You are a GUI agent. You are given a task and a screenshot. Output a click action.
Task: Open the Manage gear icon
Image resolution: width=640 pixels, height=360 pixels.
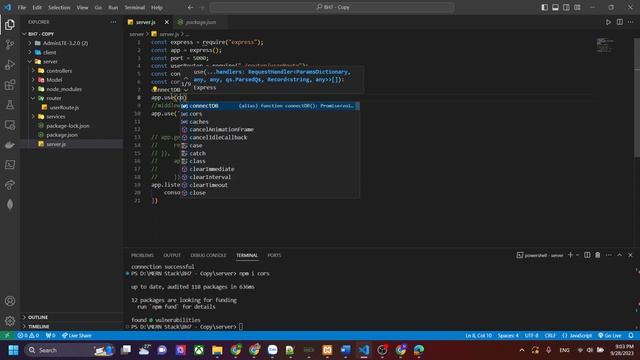coord(10,321)
